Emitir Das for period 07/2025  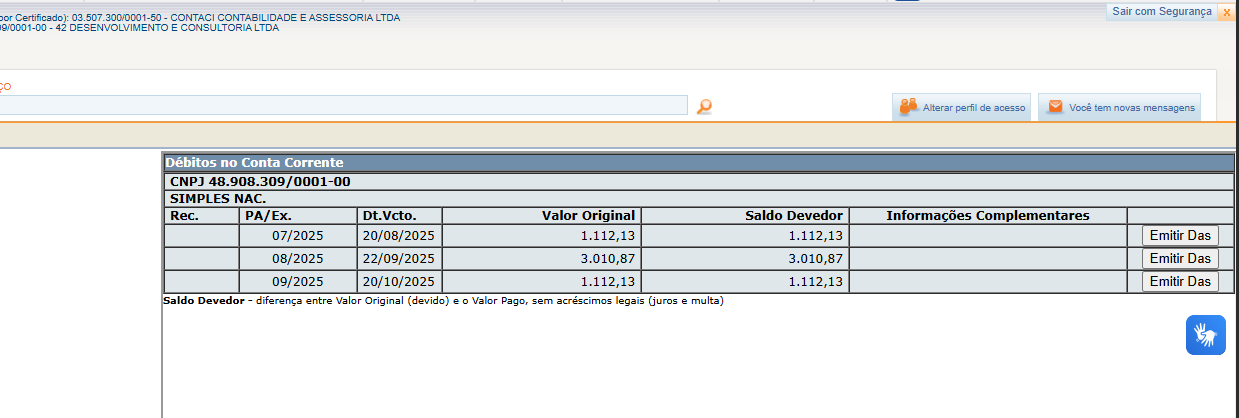tap(1180, 236)
